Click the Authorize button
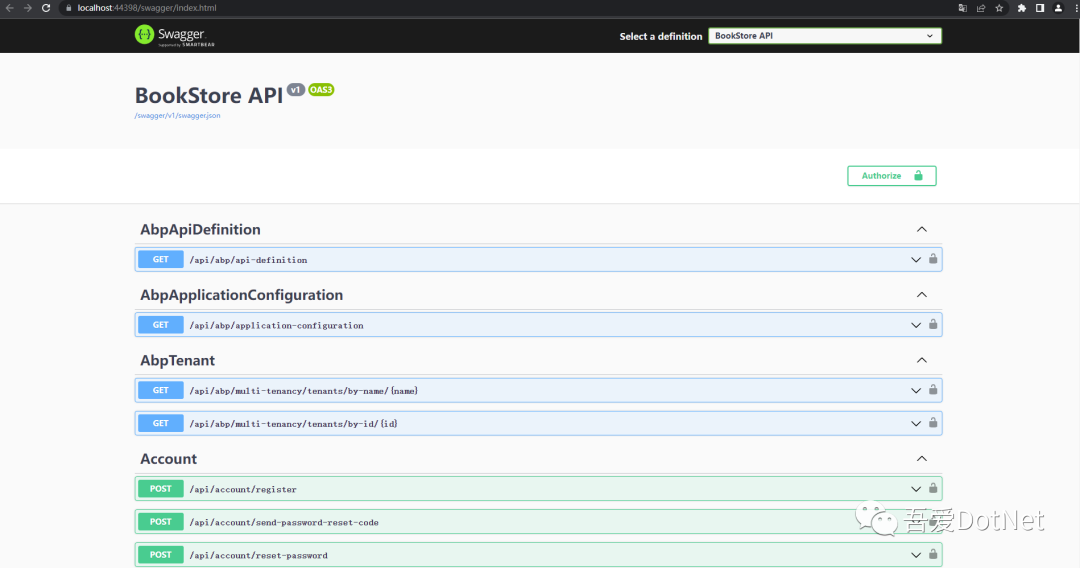The height and width of the screenshot is (568, 1080). click(891, 176)
